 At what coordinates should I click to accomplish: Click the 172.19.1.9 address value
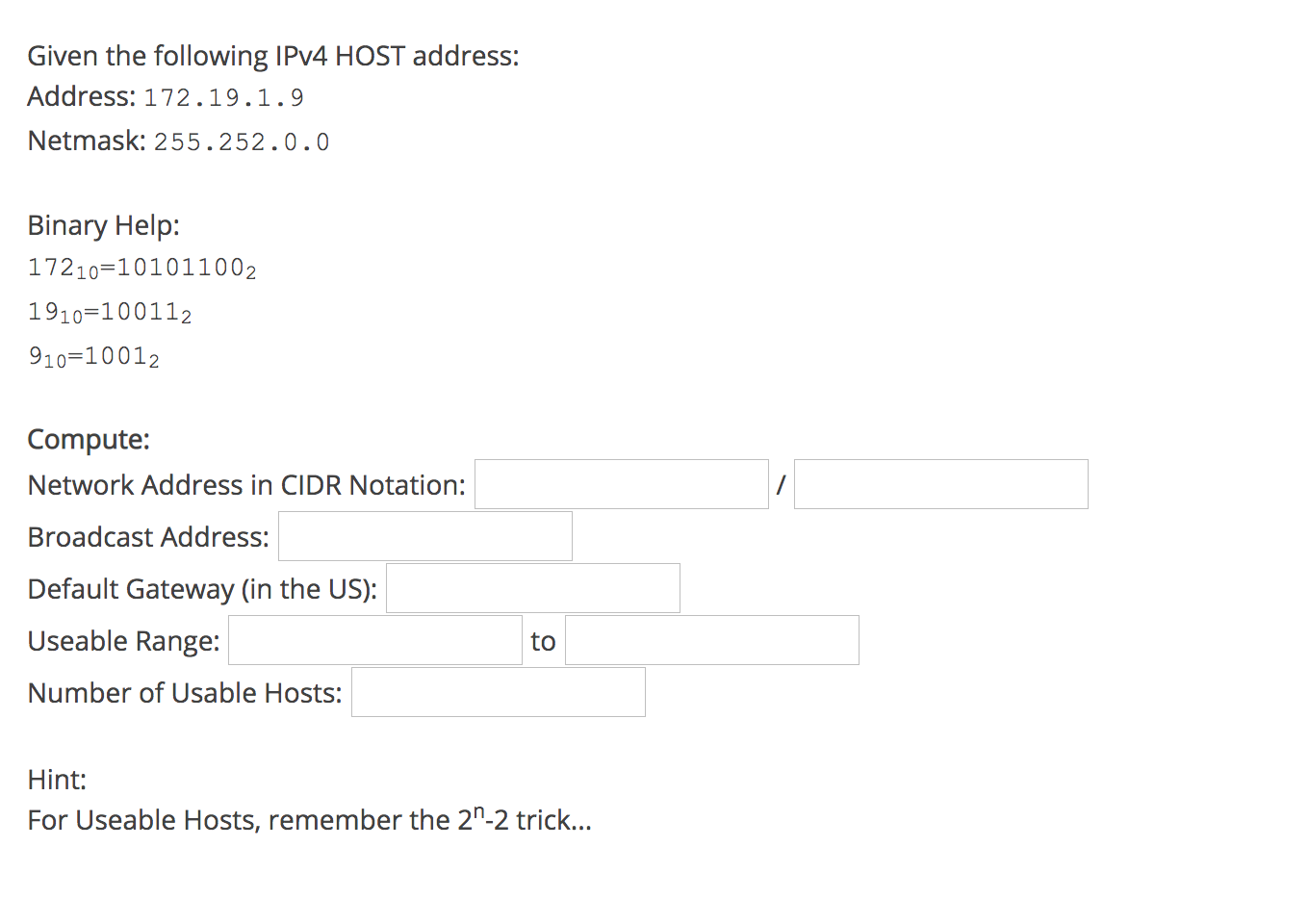click(224, 98)
